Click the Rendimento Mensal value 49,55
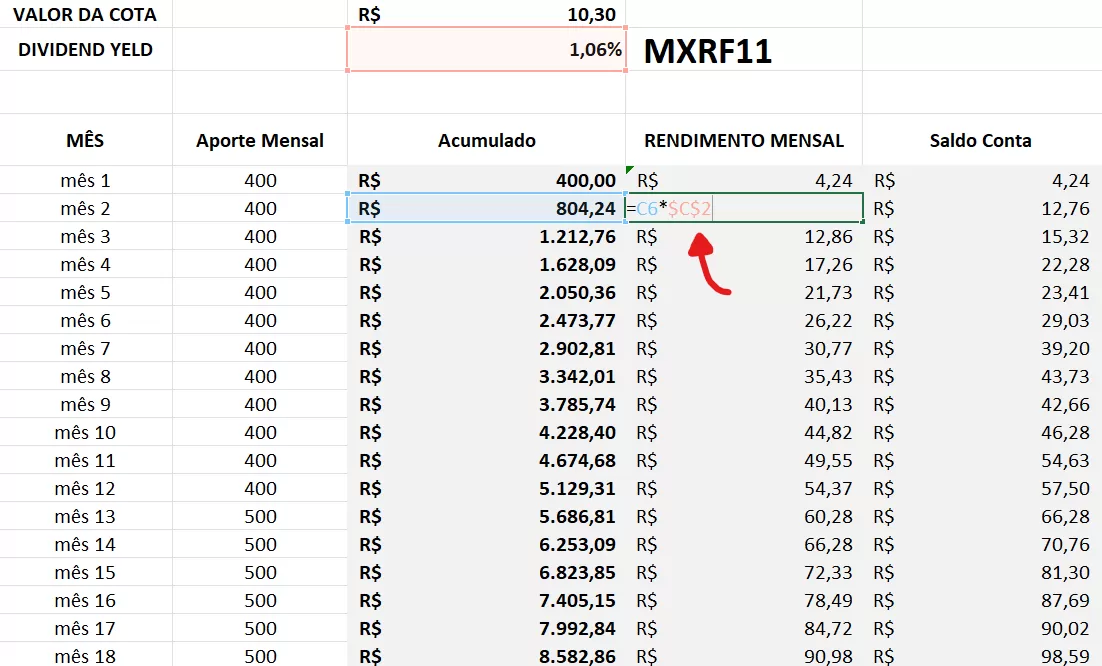 (x=744, y=461)
